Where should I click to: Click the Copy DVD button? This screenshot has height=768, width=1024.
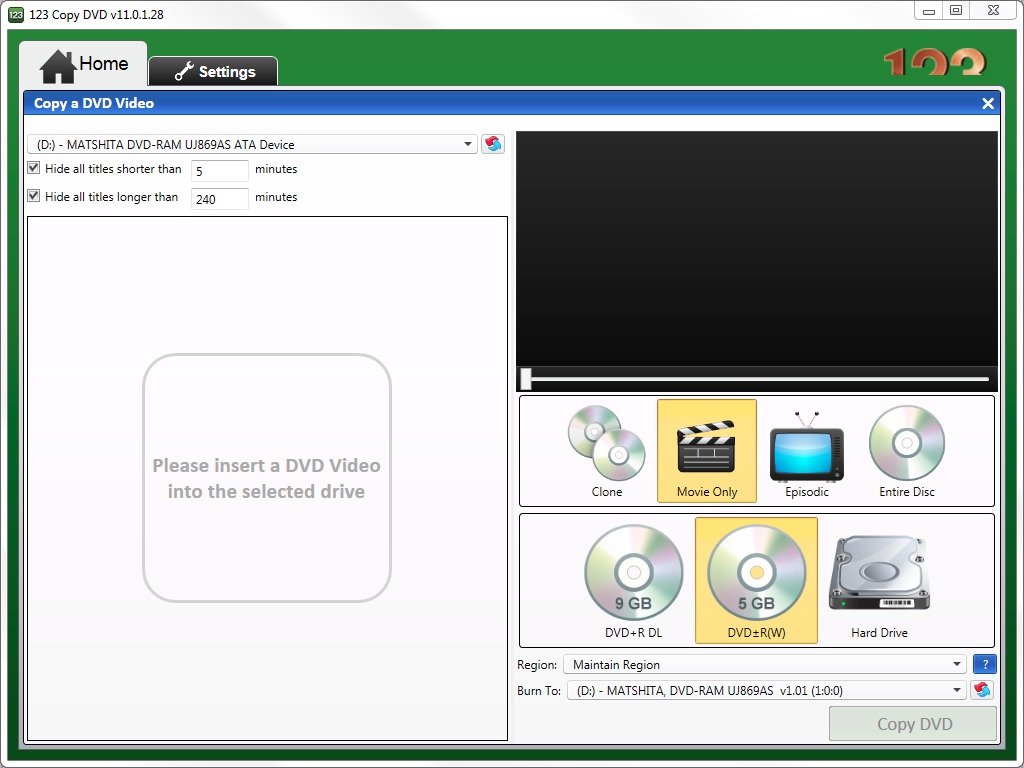click(914, 724)
